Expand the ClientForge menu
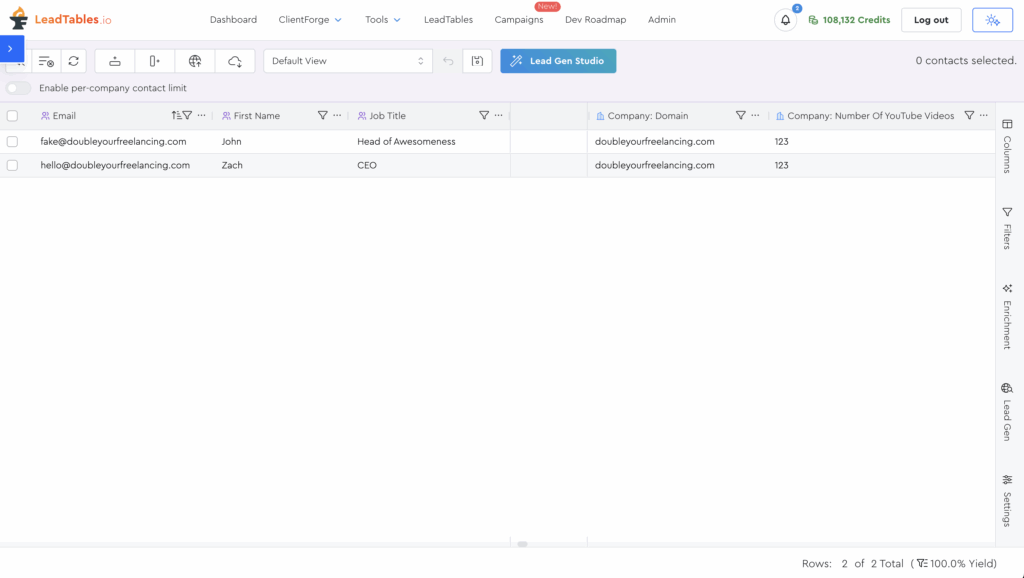 310,20
